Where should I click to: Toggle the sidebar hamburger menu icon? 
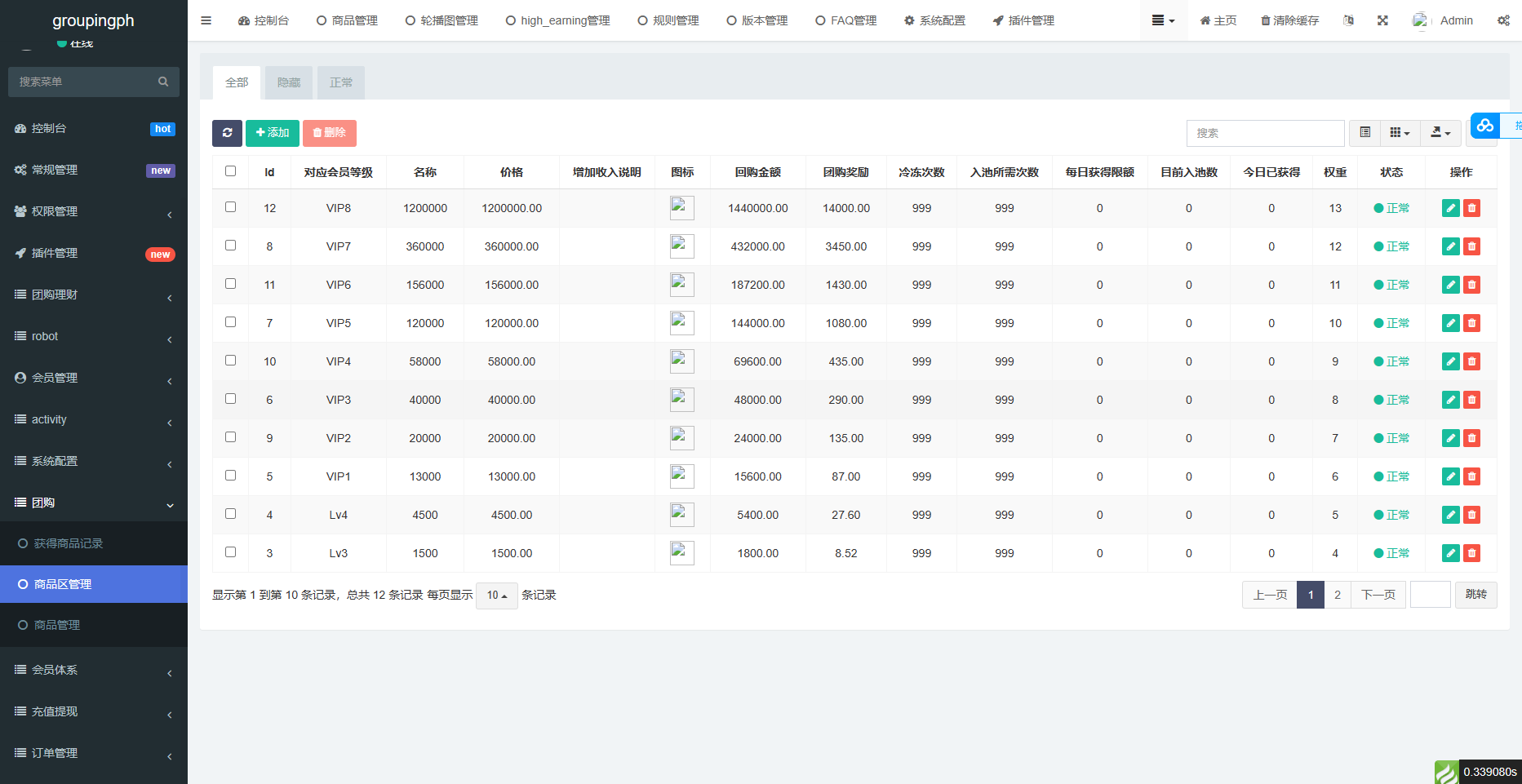click(x=206, y=20)
